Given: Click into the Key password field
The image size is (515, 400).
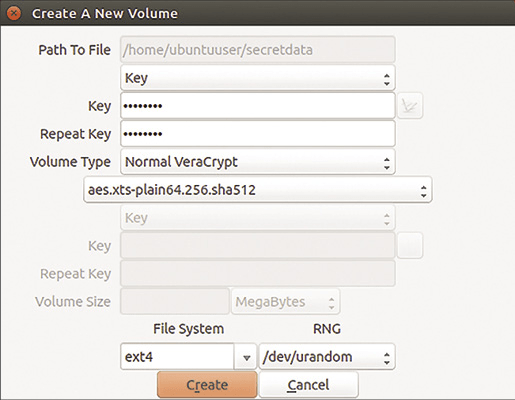Looking at the screenshot, I should pyautogui.click(x=258, y=106).
